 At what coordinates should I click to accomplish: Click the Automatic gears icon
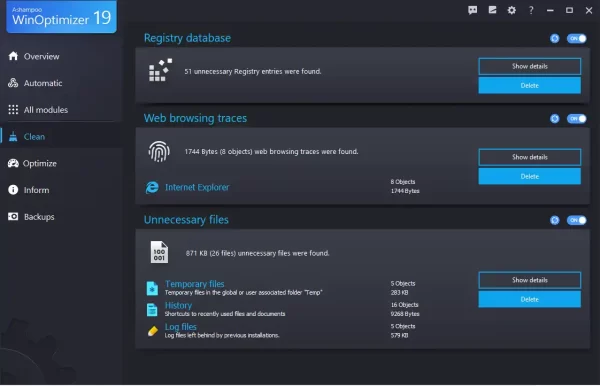click(x=13, y=83)
